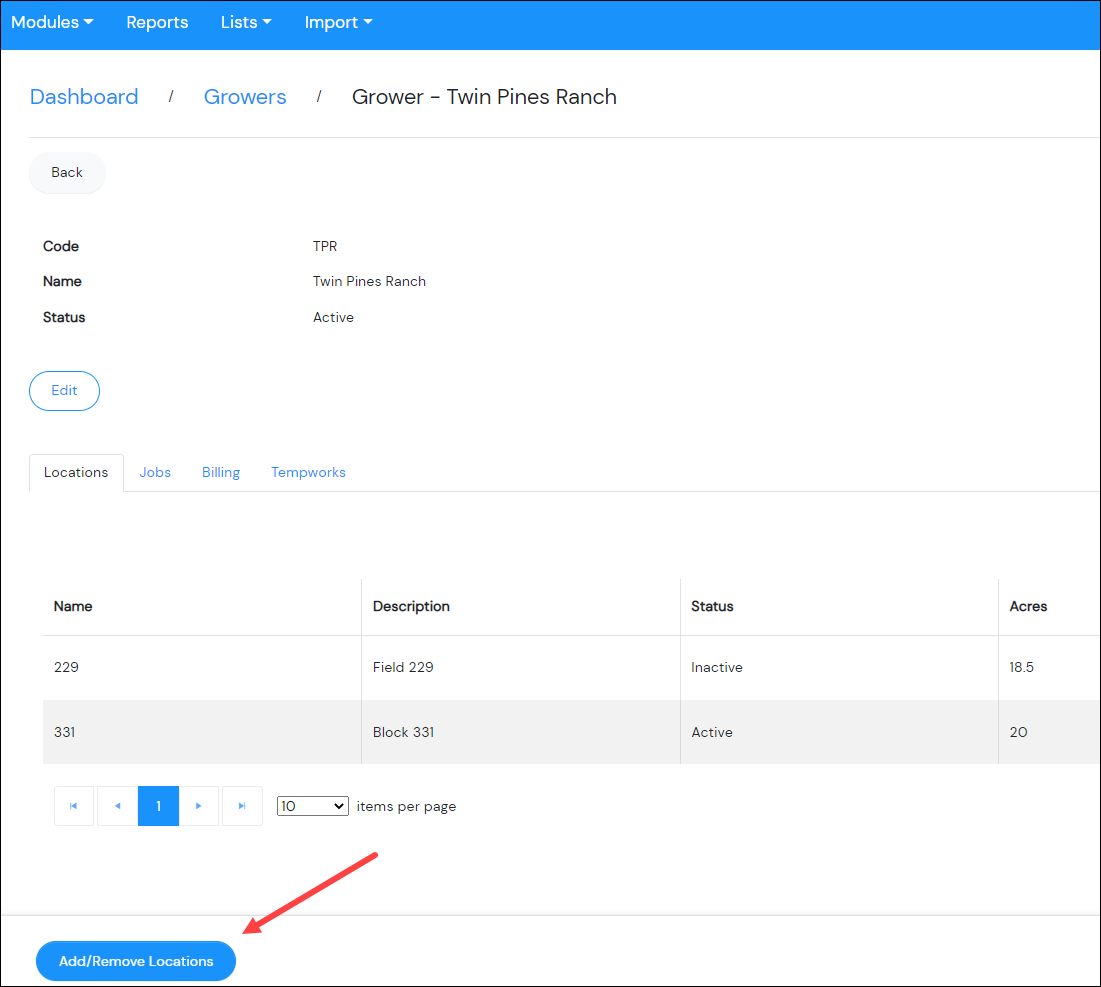Screen dimensions: 1101x987
Task: Switch to the Jobs tab
Action: click(x=155, y=472)
